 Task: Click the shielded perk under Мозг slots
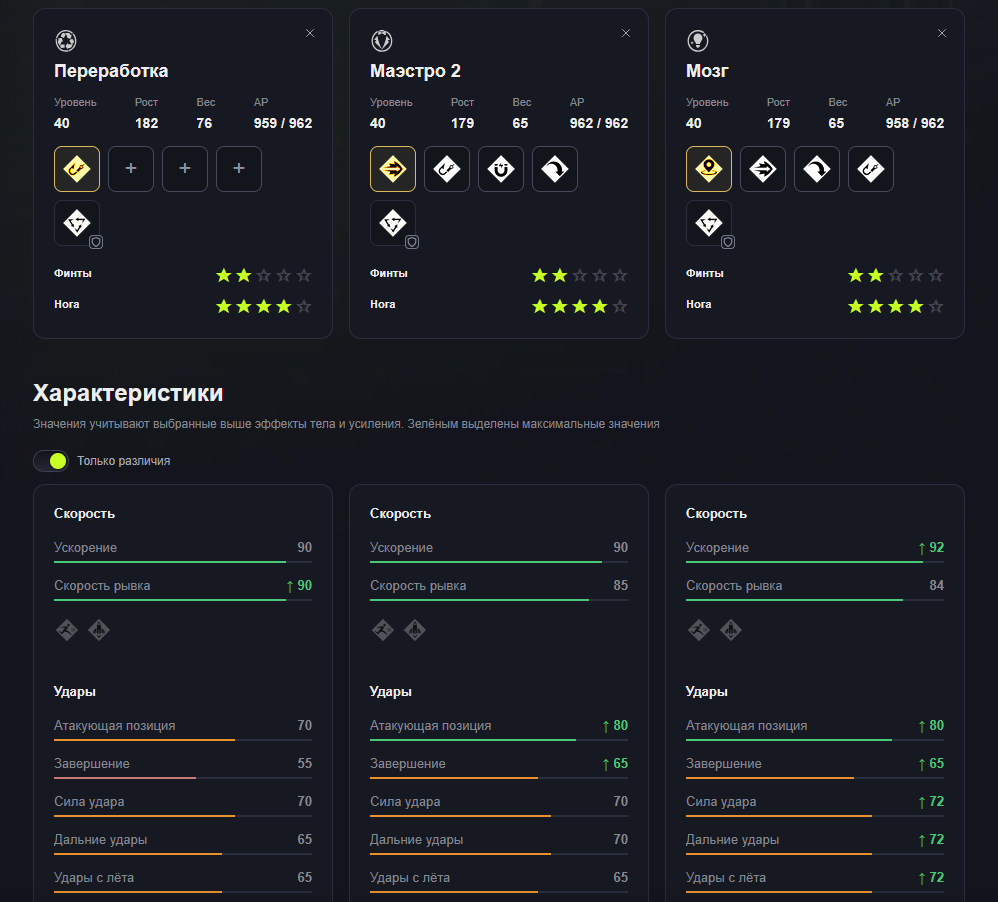click(x=709, y=223)
